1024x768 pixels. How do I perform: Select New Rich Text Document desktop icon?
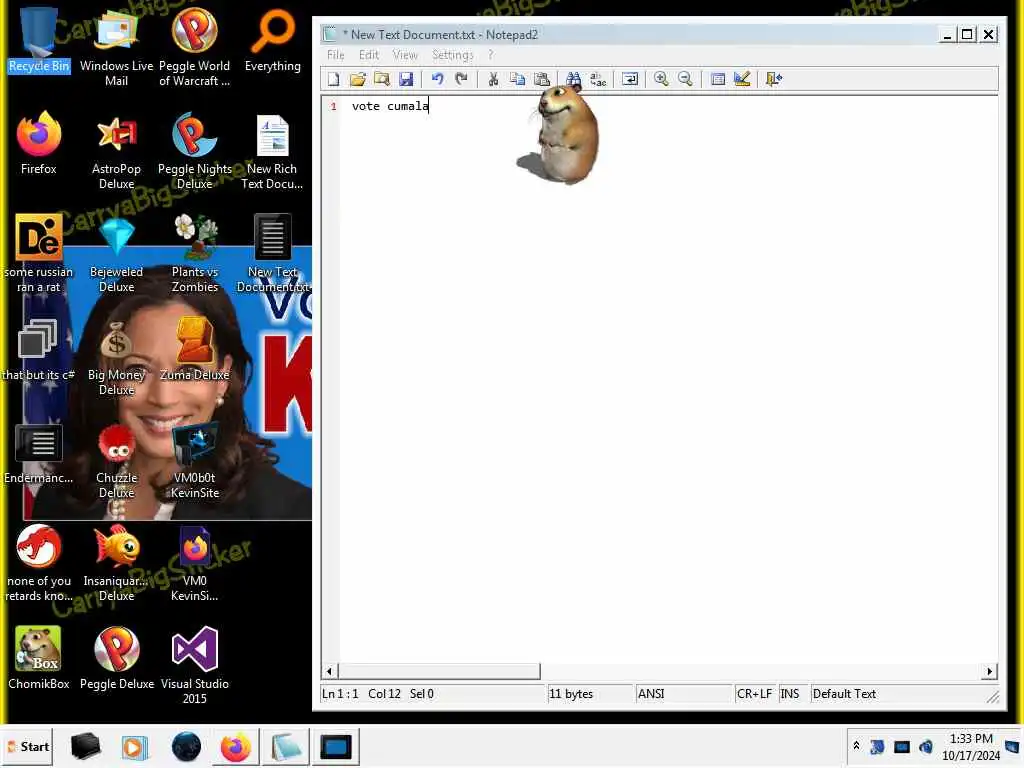(272, 152)
